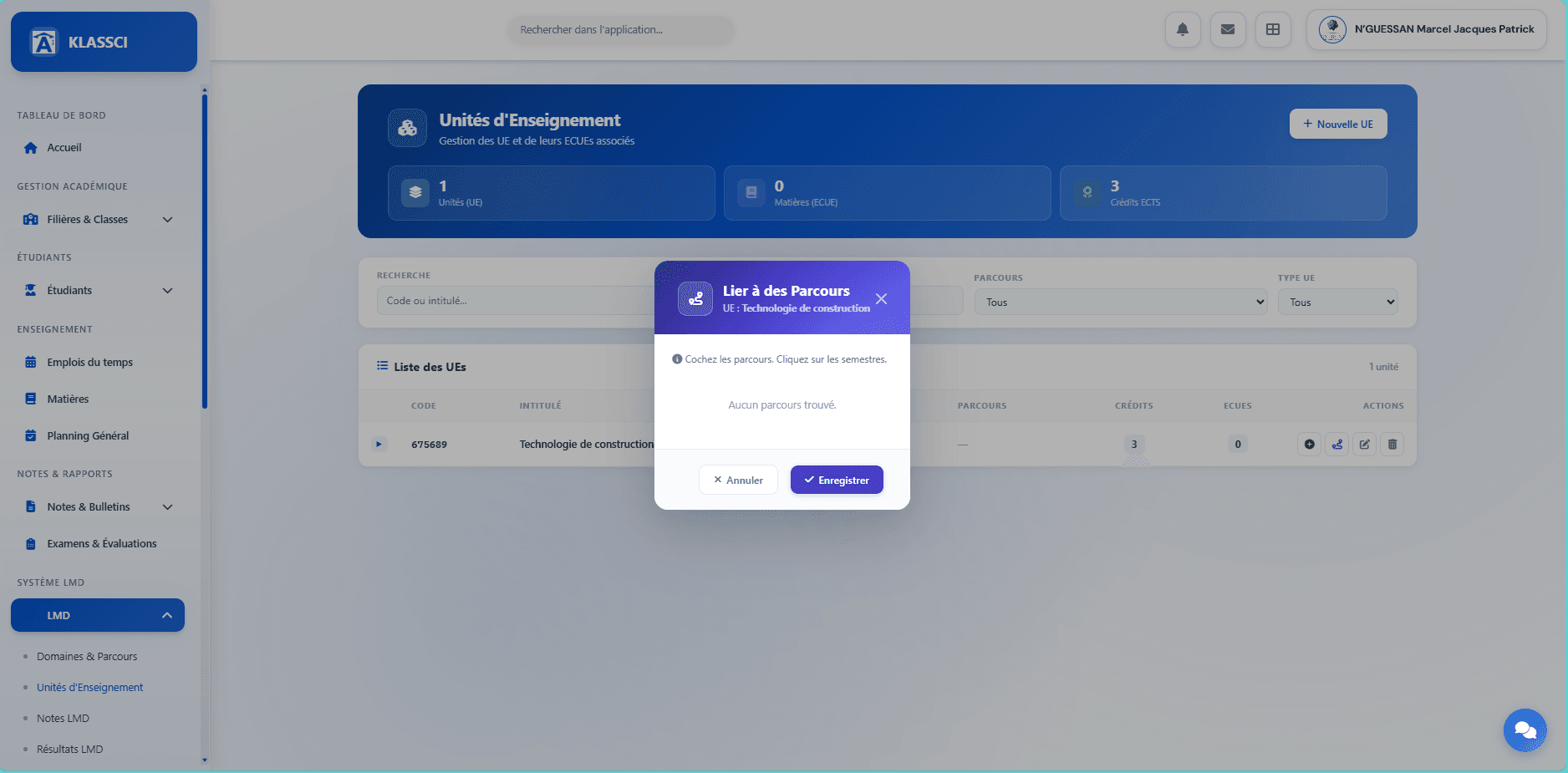Click the Nouvelle UE button

[x=1337, y=125]
